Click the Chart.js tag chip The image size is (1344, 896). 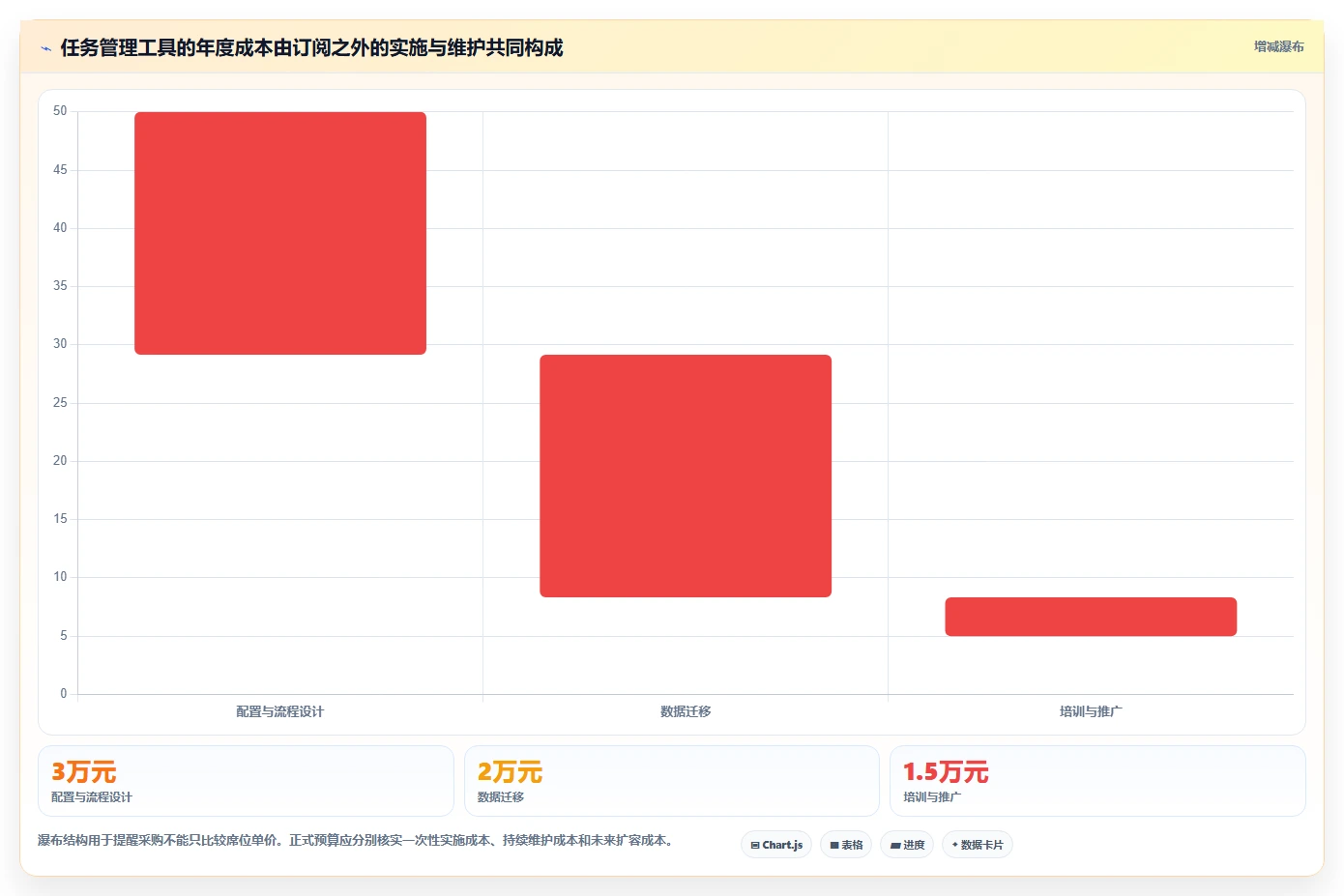776,845
